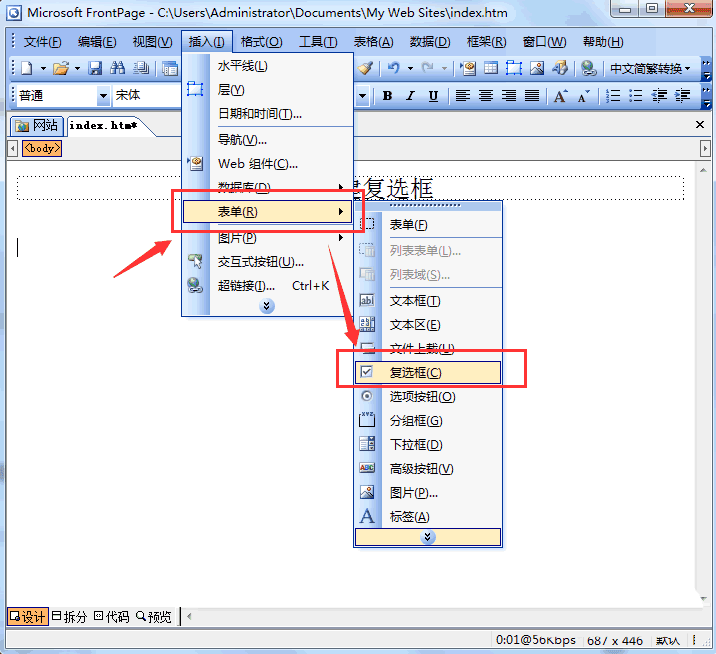Choose 图片(P)... from the form submenu

[x=428, y=492]
